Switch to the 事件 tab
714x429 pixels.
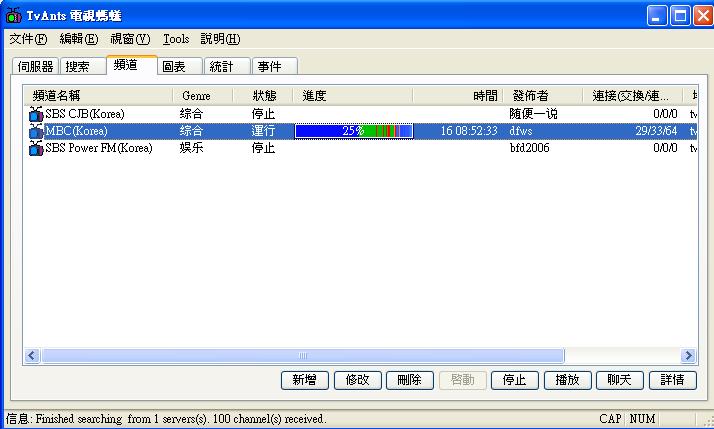275,66
